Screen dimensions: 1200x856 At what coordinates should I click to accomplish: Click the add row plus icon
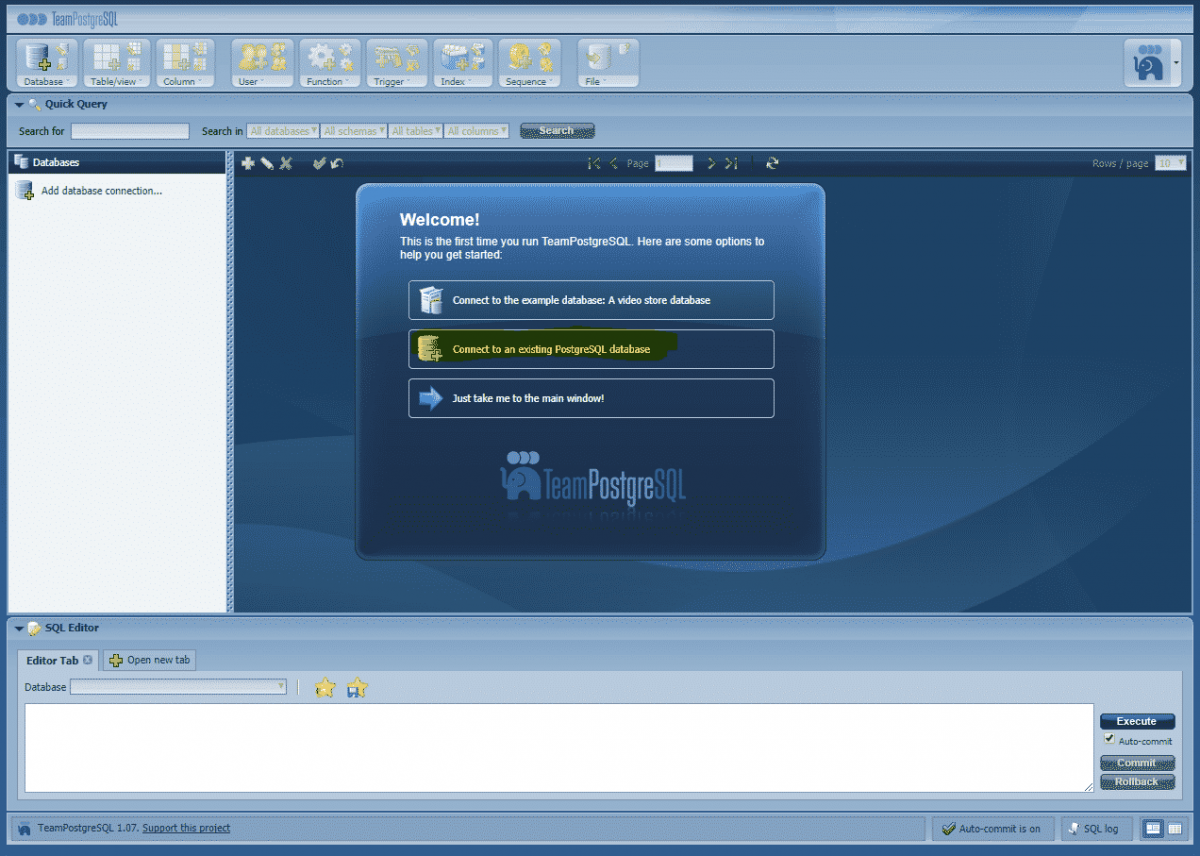pos(248,163)
